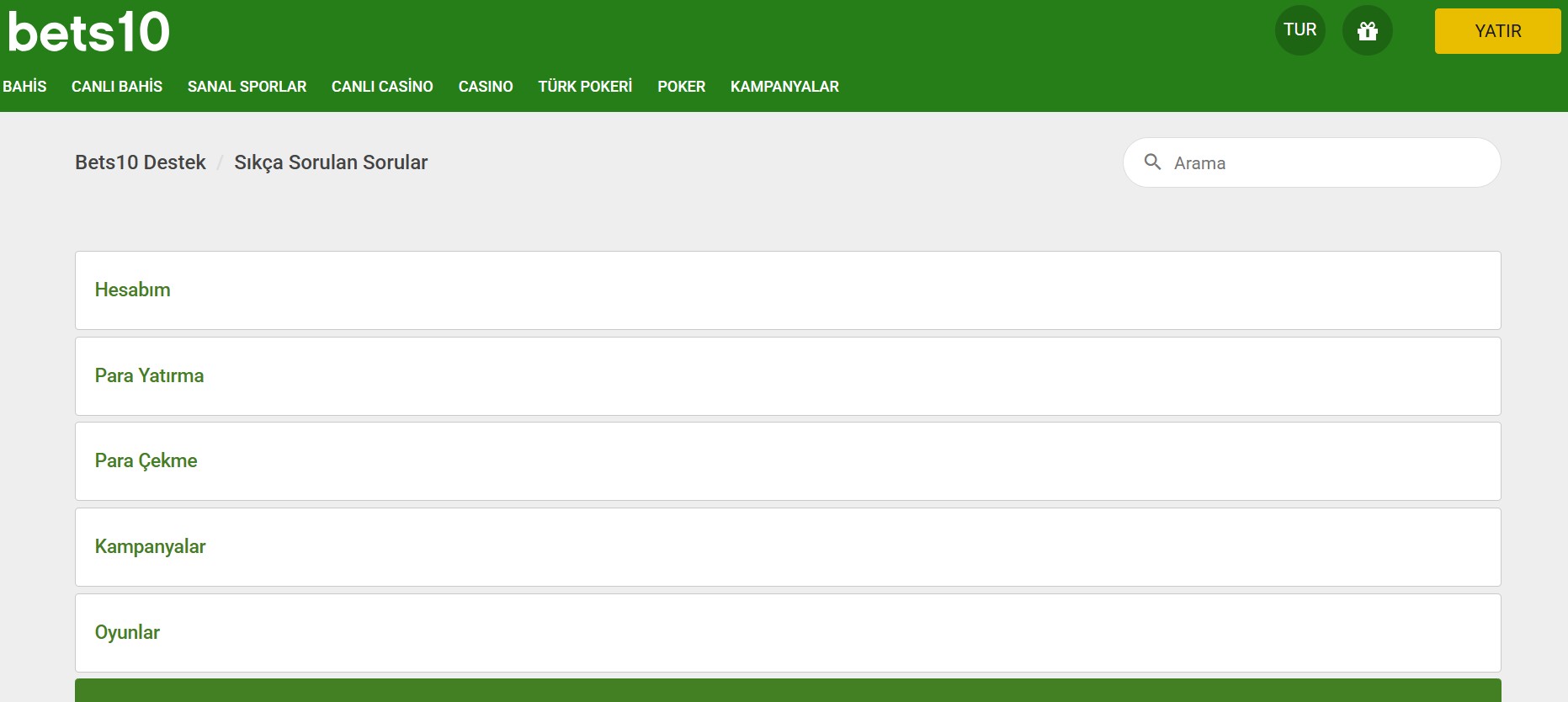Open KAMPANYALAR in the top navigation

click(x=784, y=87)
